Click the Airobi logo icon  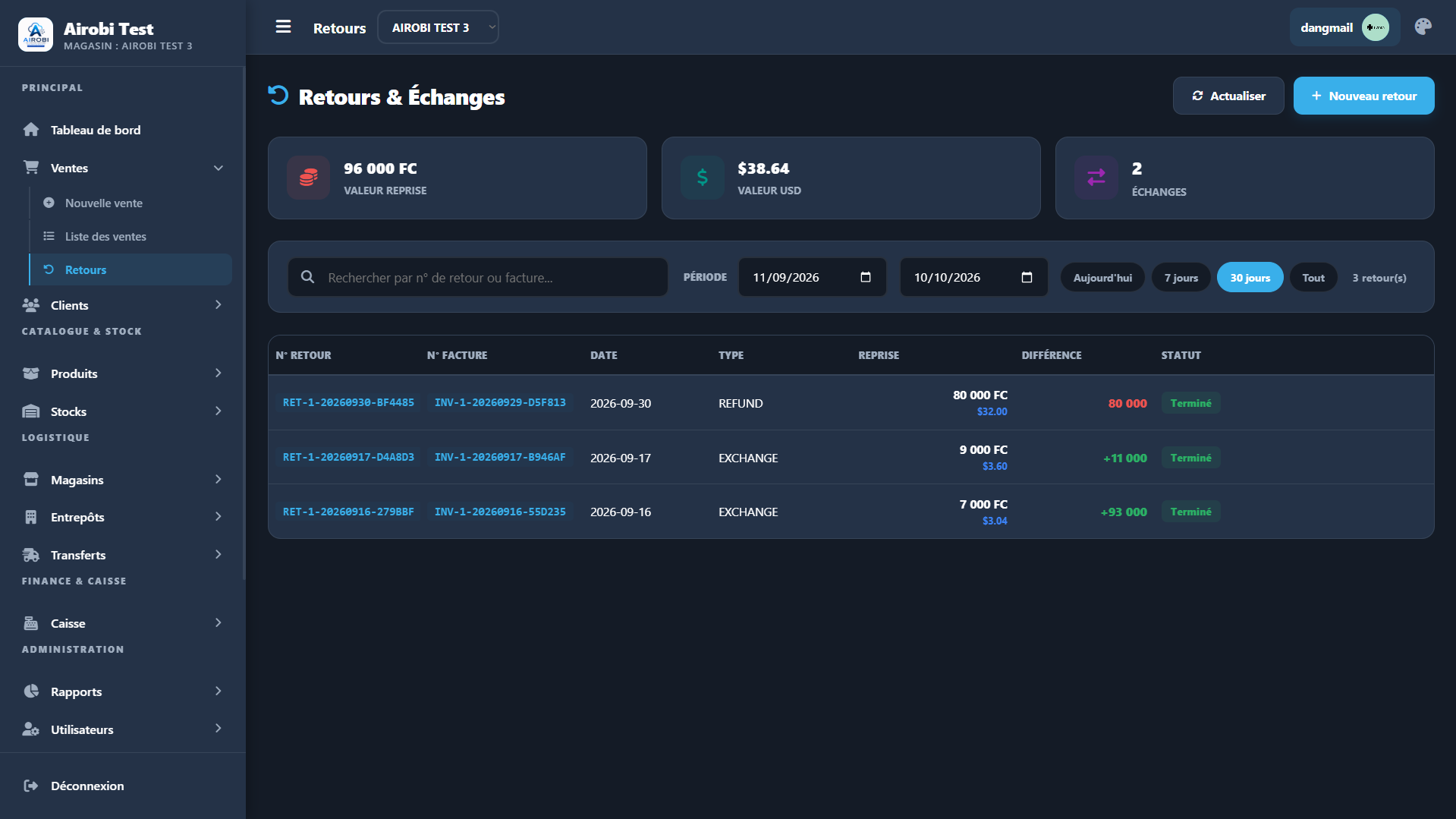pos(36,34)
